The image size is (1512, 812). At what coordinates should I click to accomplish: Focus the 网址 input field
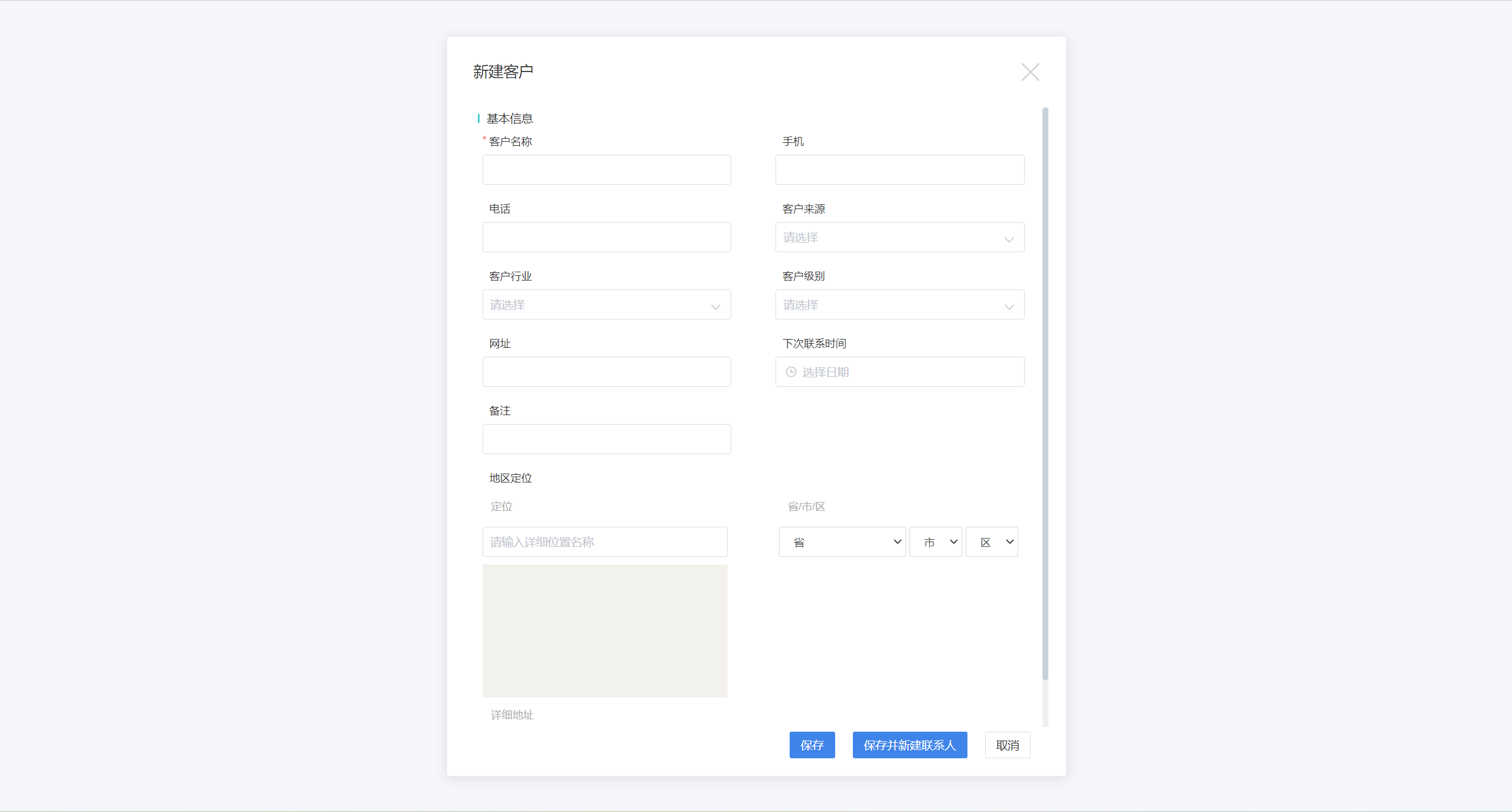[x=607, y=372]
